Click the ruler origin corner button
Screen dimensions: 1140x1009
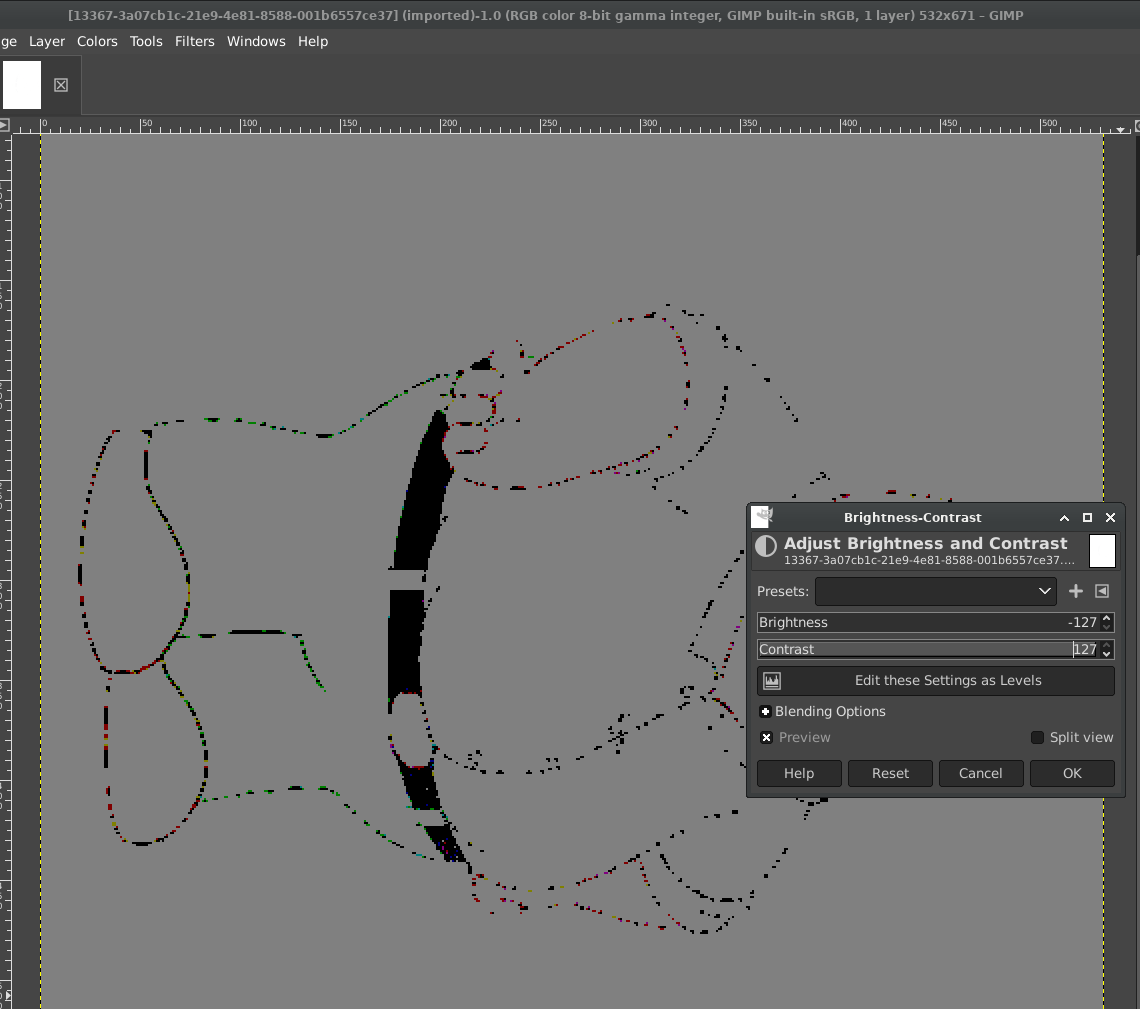4,125
